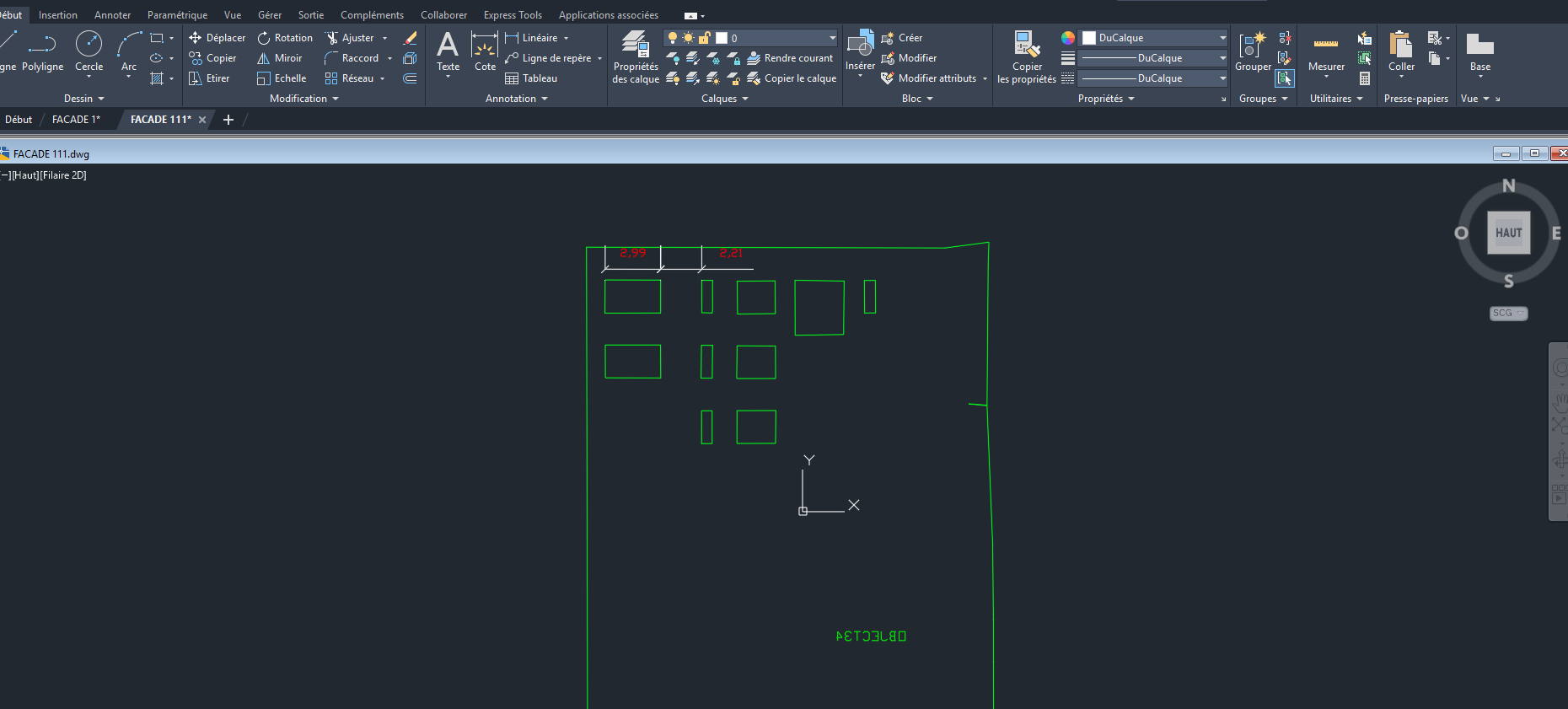Pick the Ellipse drawing icon
Screen dimensions: 1568x709
(157, 58)
